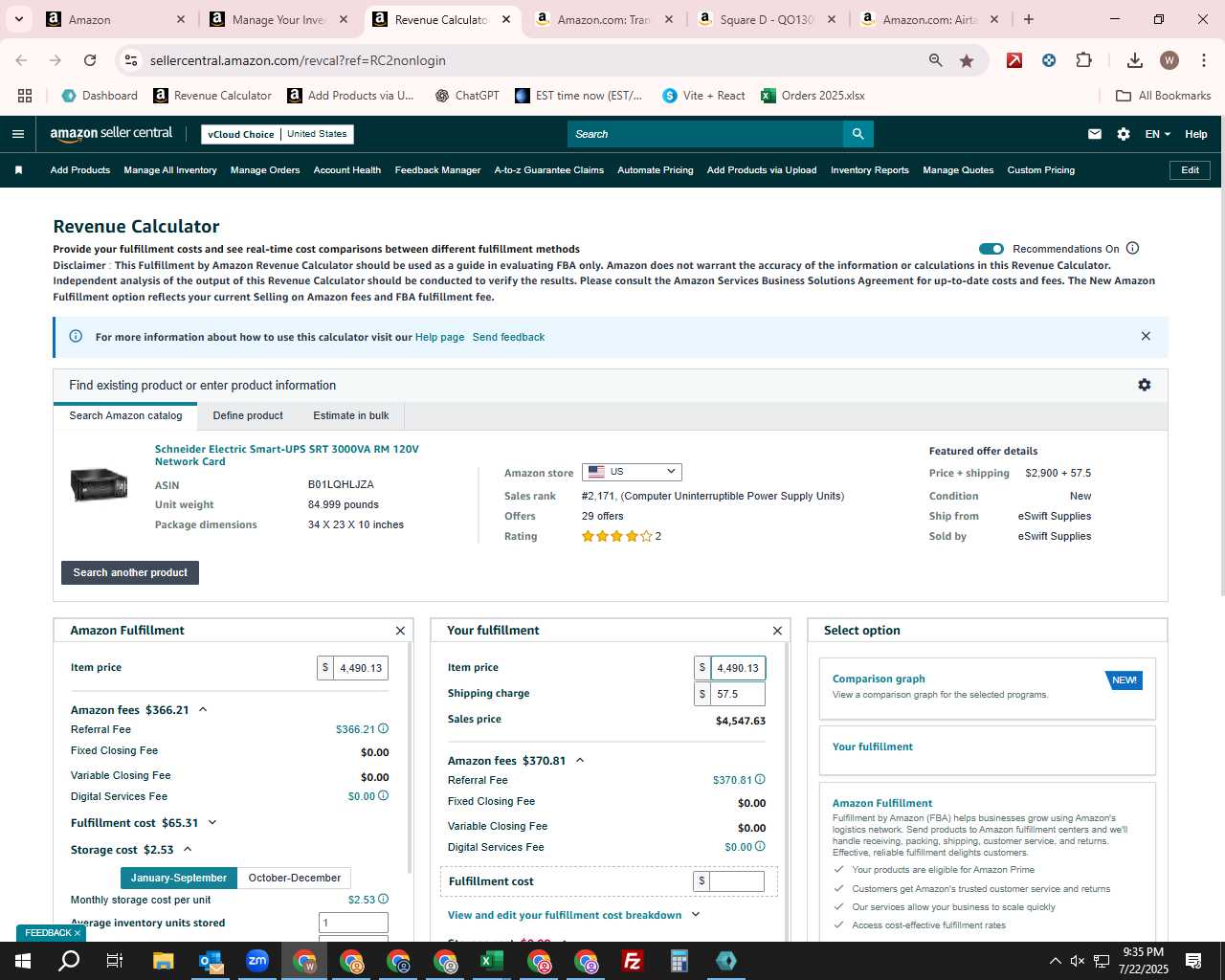Open Seller Central settings gear

[1124, 134]
